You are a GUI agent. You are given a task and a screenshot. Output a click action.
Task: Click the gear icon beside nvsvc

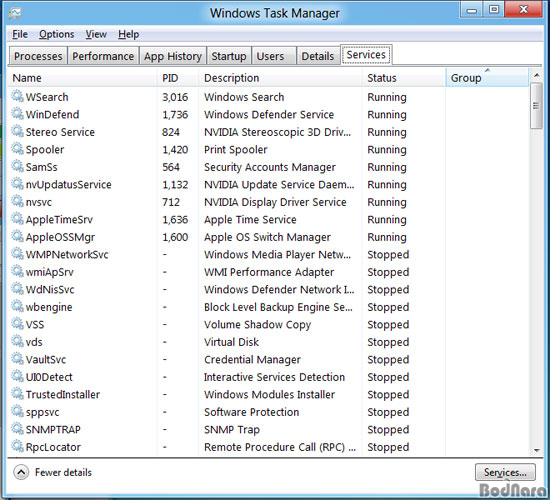(x=17, y=201)
